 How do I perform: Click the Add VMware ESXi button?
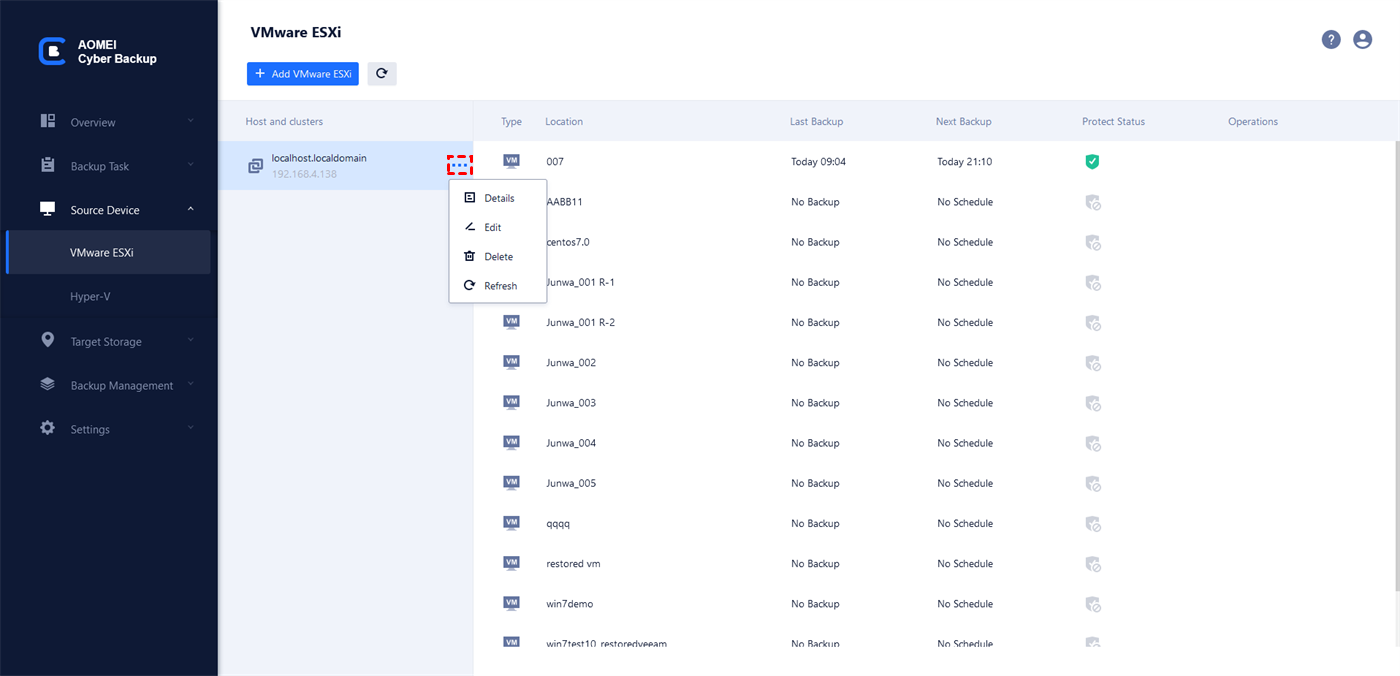click(x=303, y=74)
